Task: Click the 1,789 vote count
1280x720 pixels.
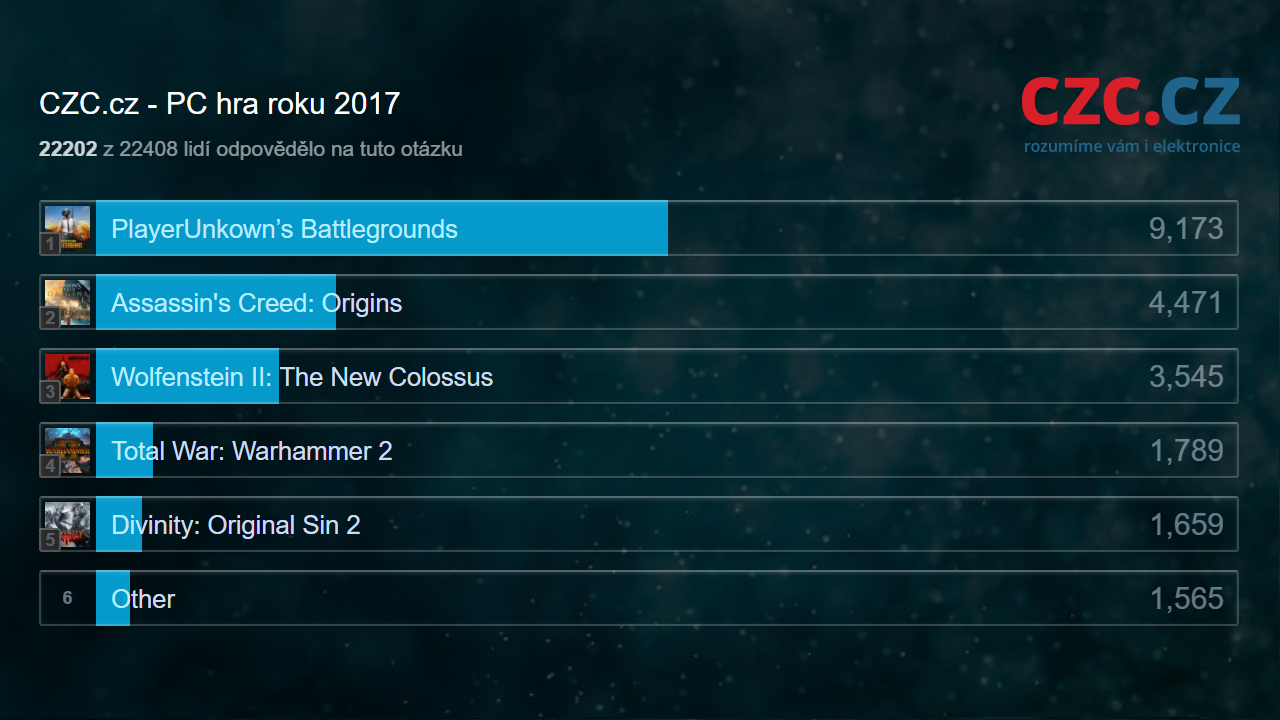Action: pos(1186,451)
